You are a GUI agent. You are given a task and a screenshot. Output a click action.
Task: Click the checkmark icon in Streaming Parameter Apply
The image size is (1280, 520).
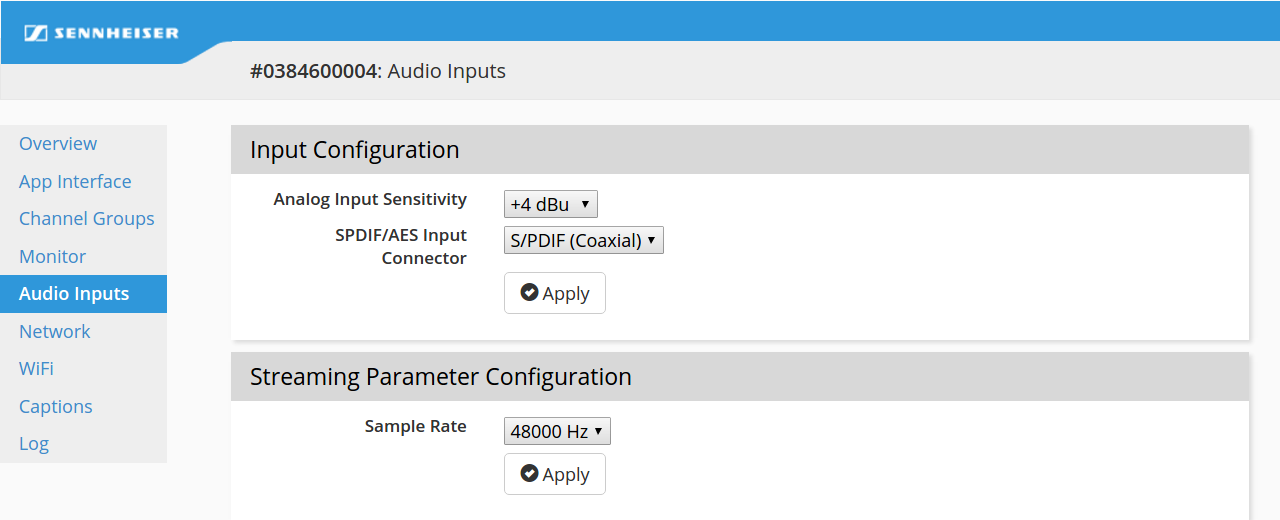tap(530, 474)
